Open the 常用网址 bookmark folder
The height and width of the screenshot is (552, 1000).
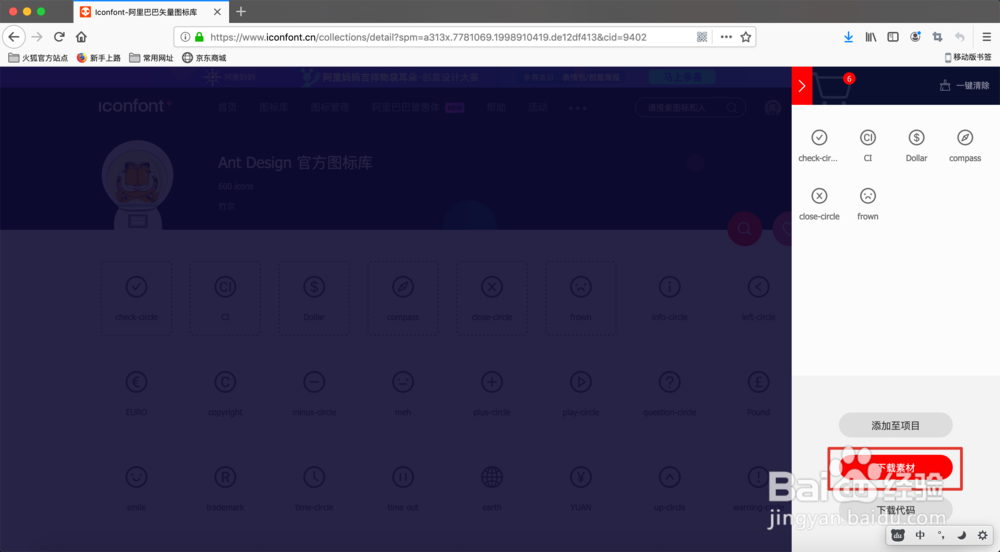[x=151, y=58]
